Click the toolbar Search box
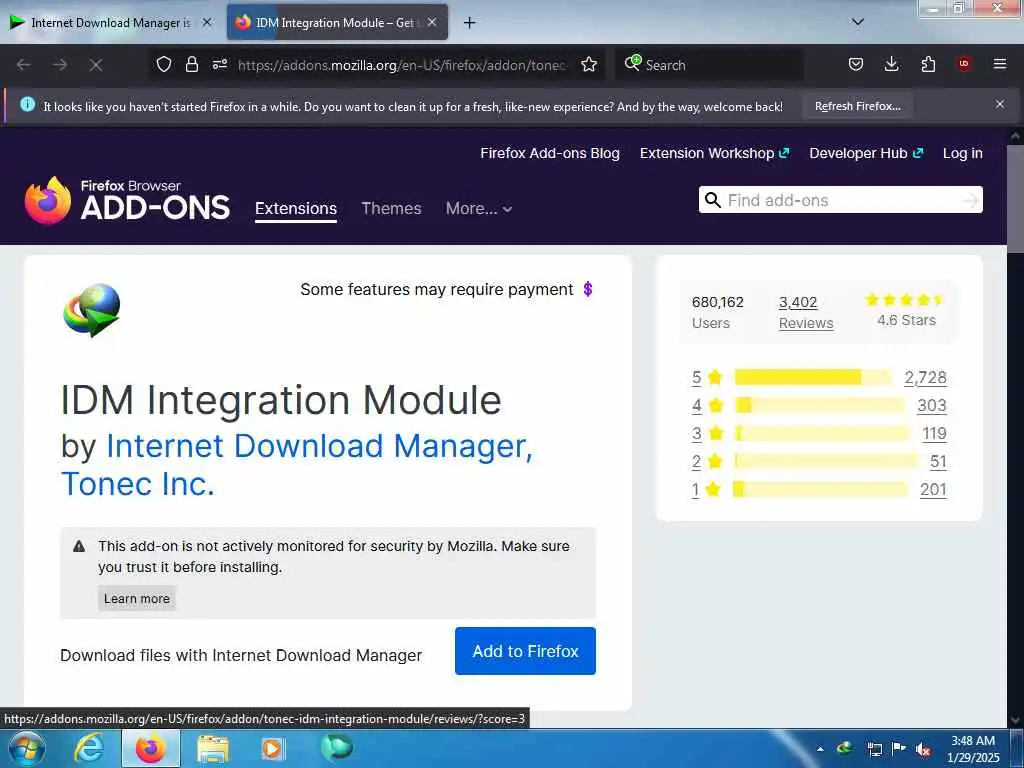This screenshot has width=1024, height=768. [x=709, y=65]
